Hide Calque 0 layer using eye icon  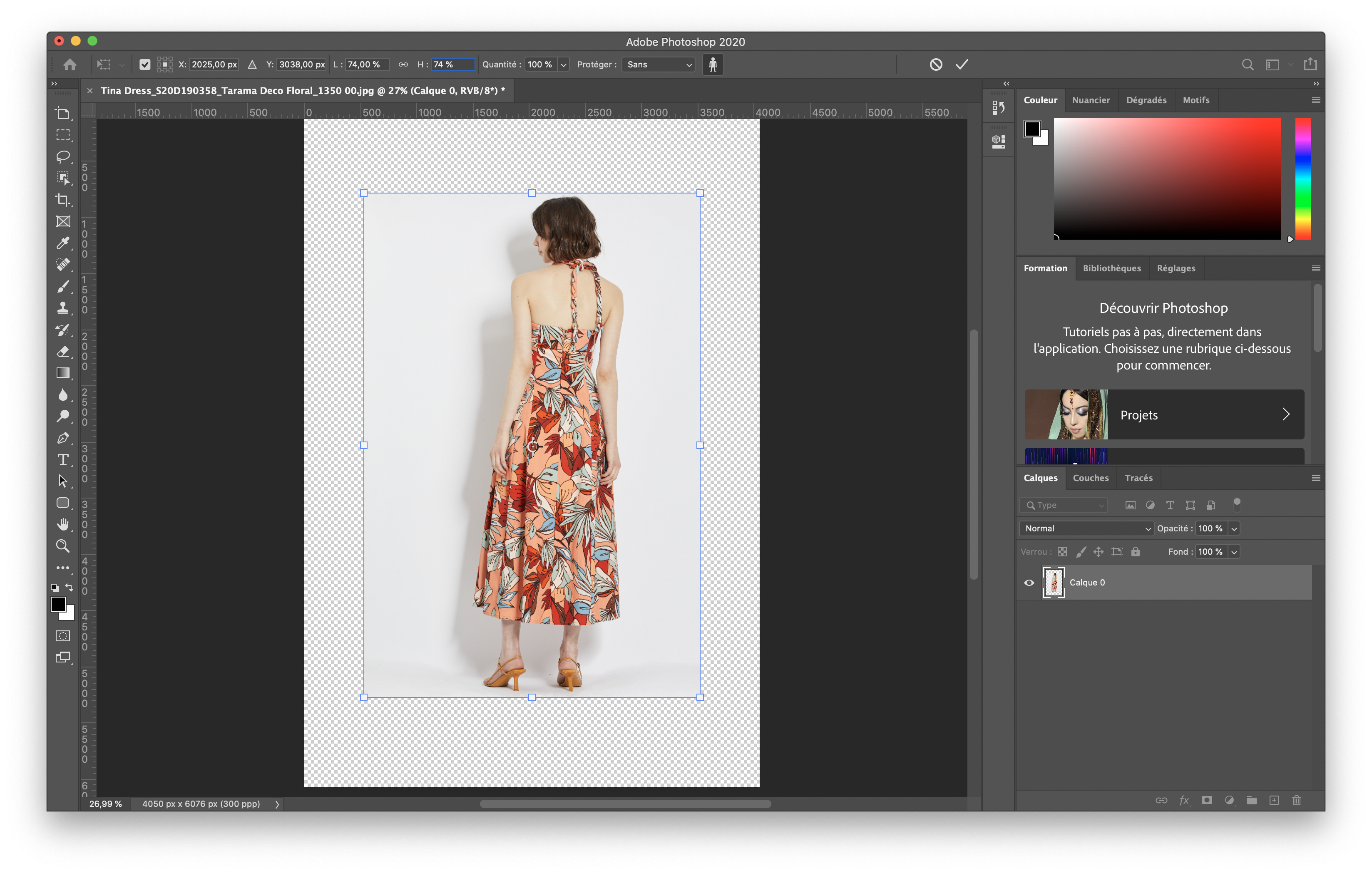click(1029, 583)
